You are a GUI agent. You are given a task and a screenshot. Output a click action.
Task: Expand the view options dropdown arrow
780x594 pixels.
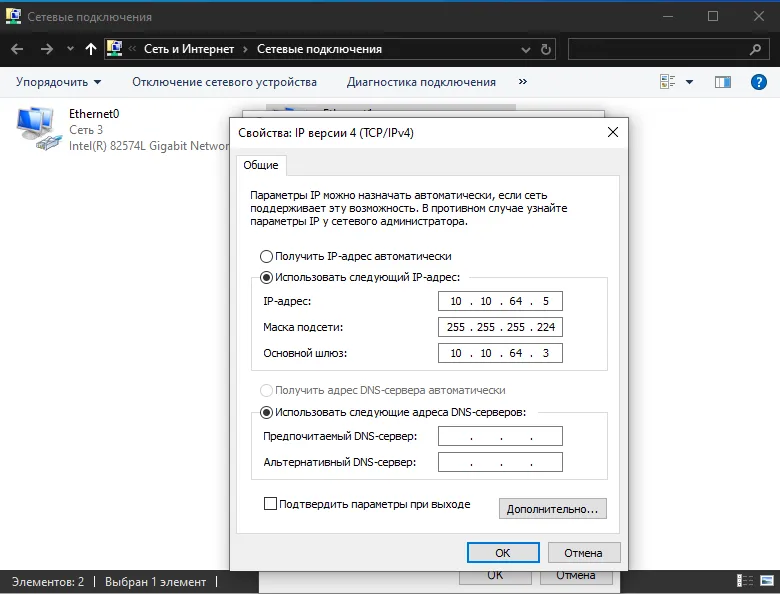click(x=689, y=82)
